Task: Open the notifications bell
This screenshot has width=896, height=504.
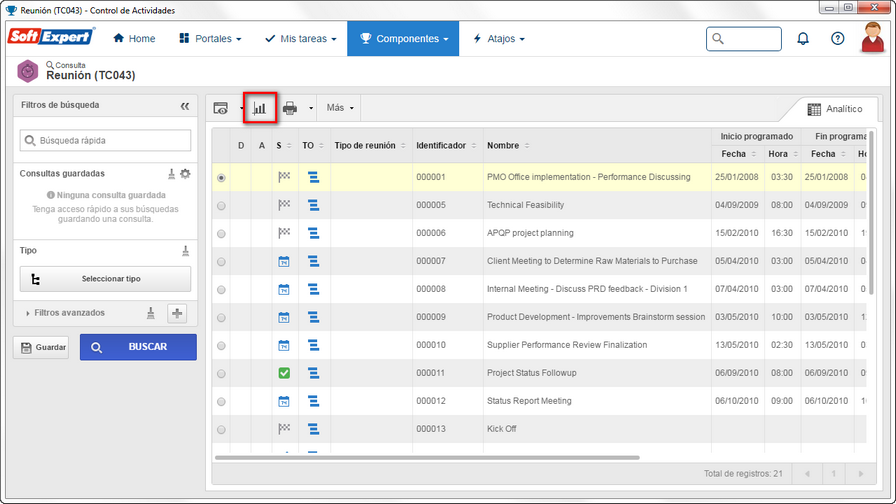Action: tap(803, 38)
